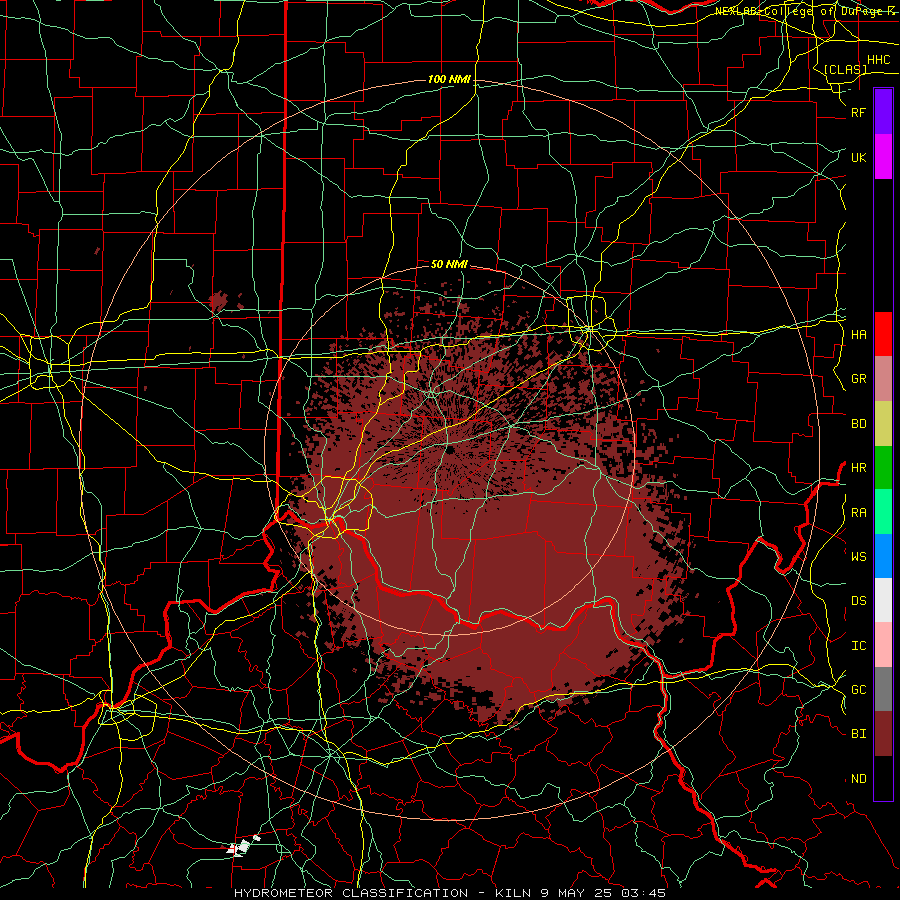Click the magenta UK color swatch in legend
Viewport: 900px width, 900px height.
coord(883,157)
